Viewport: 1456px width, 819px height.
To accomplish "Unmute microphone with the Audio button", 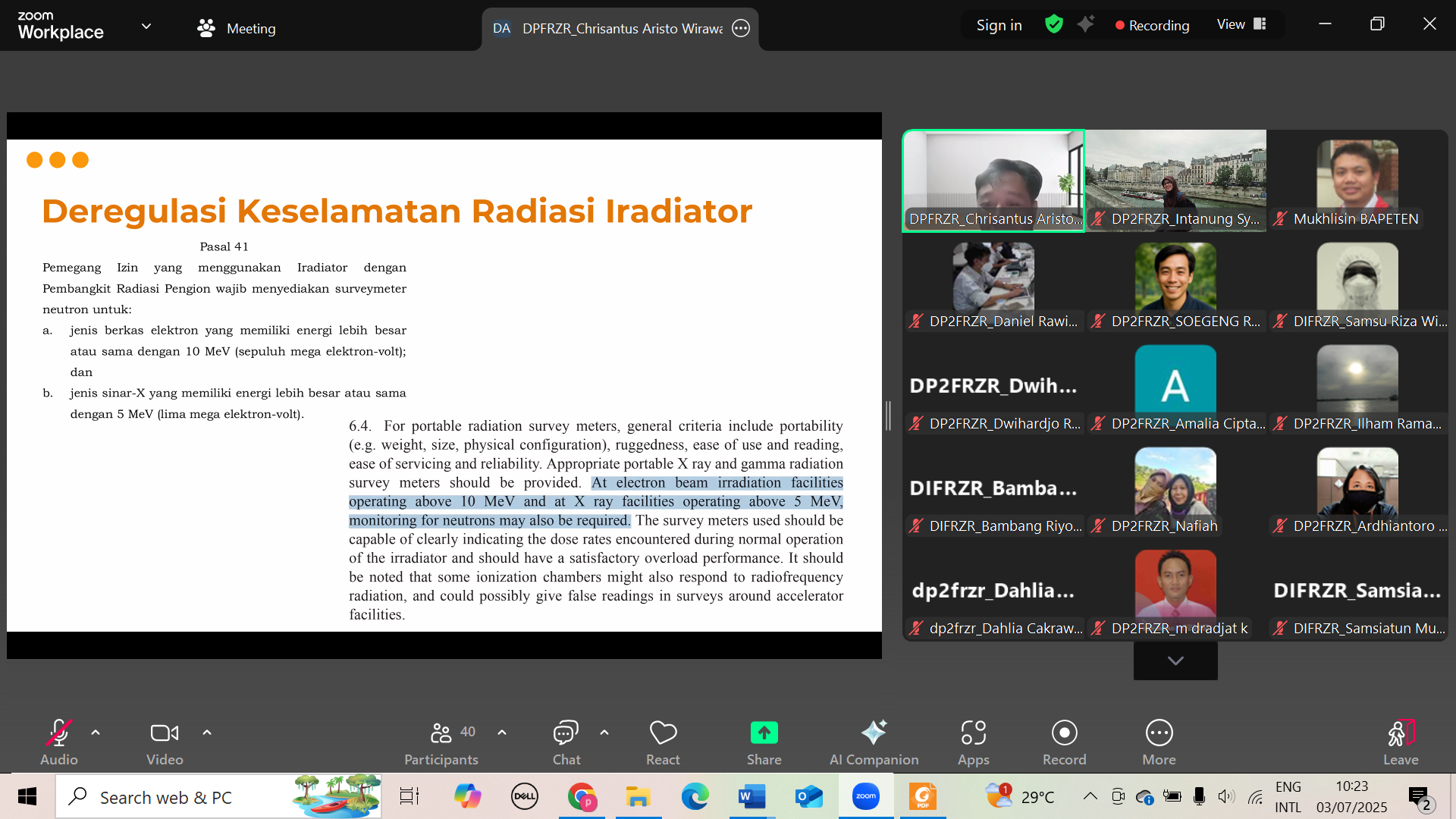I will tap(59, 742).
